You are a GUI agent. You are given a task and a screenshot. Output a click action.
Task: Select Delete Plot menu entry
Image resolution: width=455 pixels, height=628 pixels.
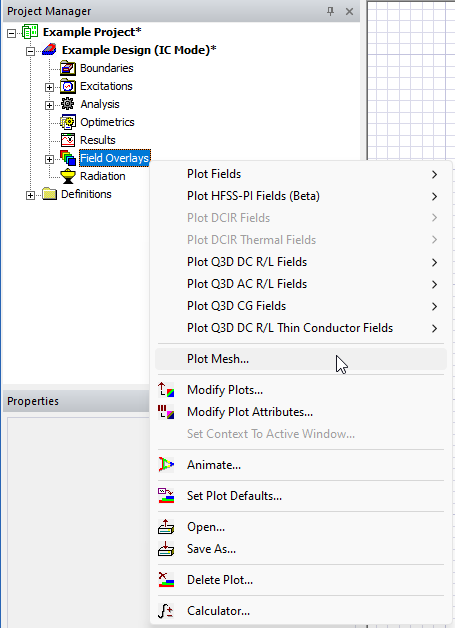click(301, 580)
